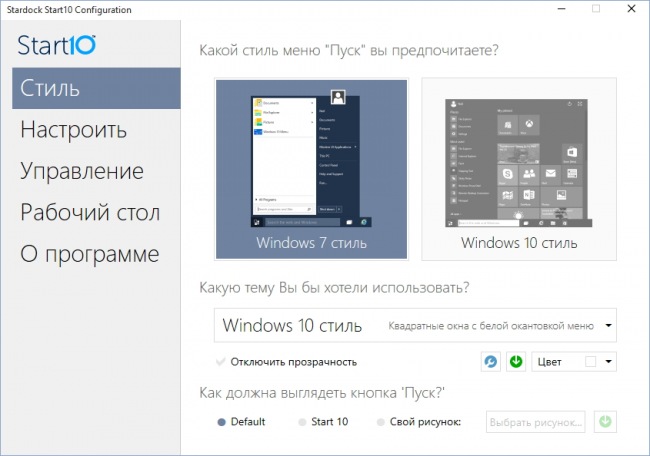
Task: Choose the Windows 7 стиль thumbnail
Action: (x=311, y=169)
